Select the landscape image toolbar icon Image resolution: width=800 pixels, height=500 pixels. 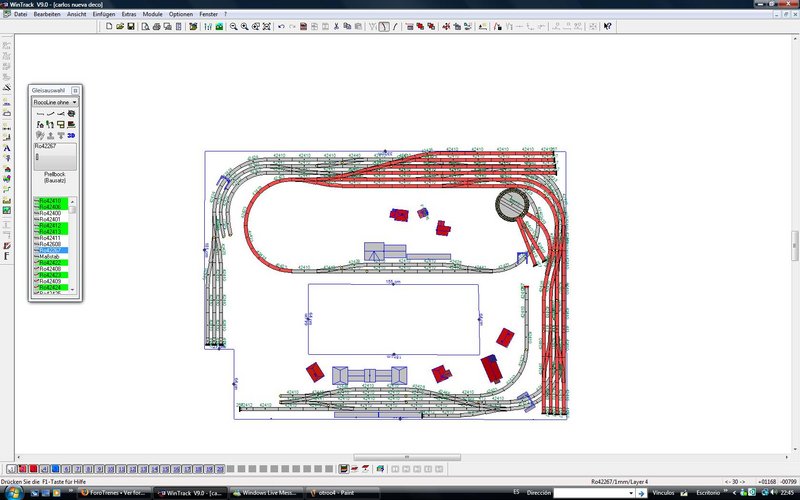point(219,26)
